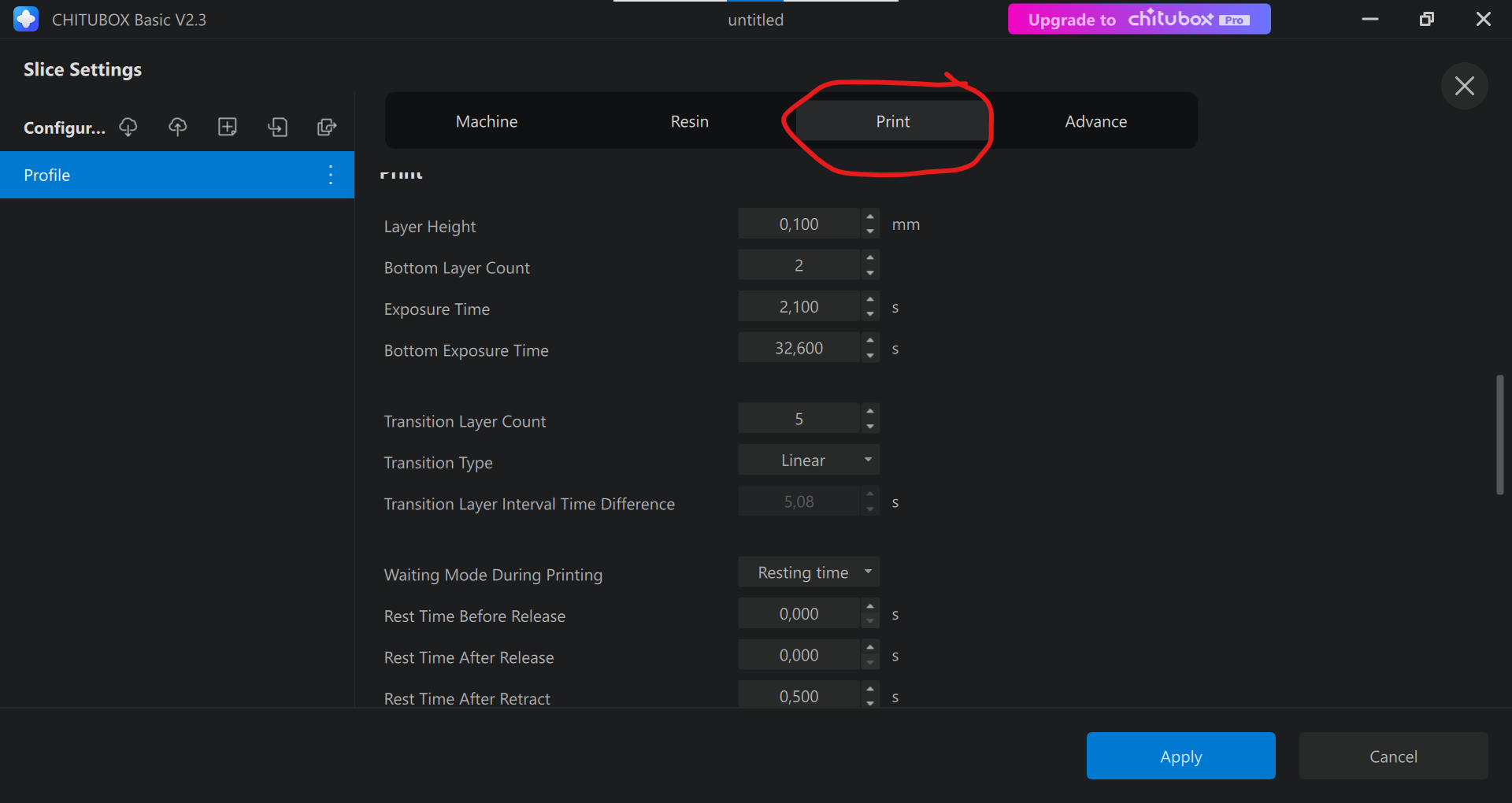The height and width of the screenshot is (803, 1512).
Task: Click the export profile icon
Action: click(x=327, y=127)
